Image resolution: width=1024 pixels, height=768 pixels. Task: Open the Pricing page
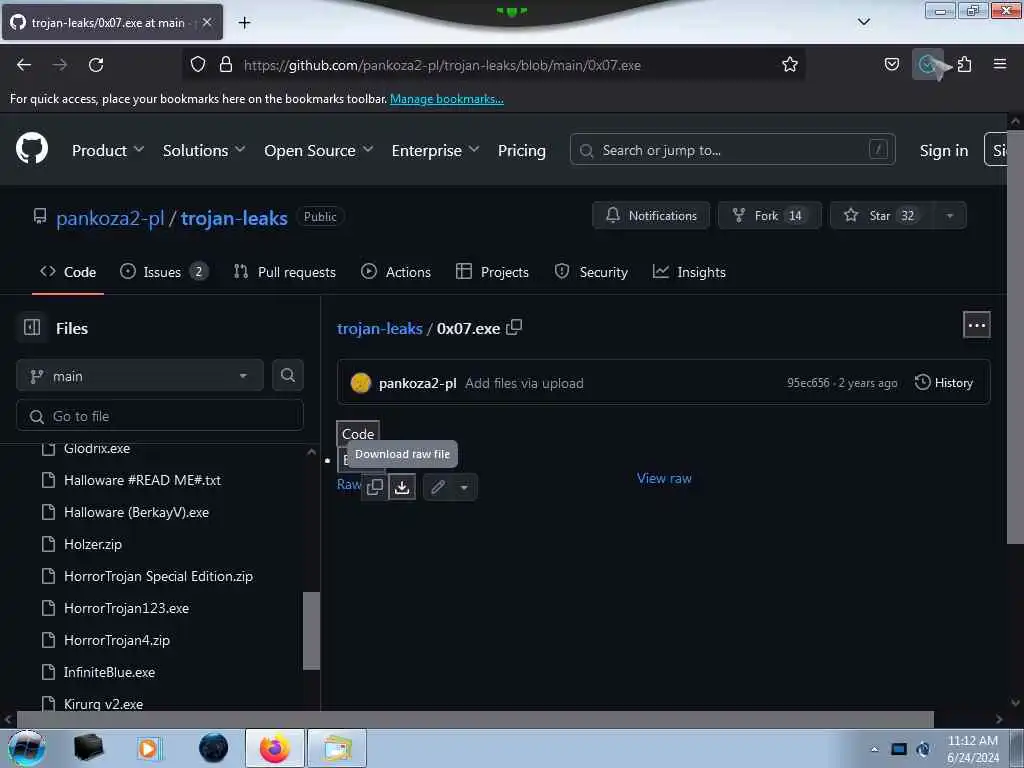tap(521, 150)
